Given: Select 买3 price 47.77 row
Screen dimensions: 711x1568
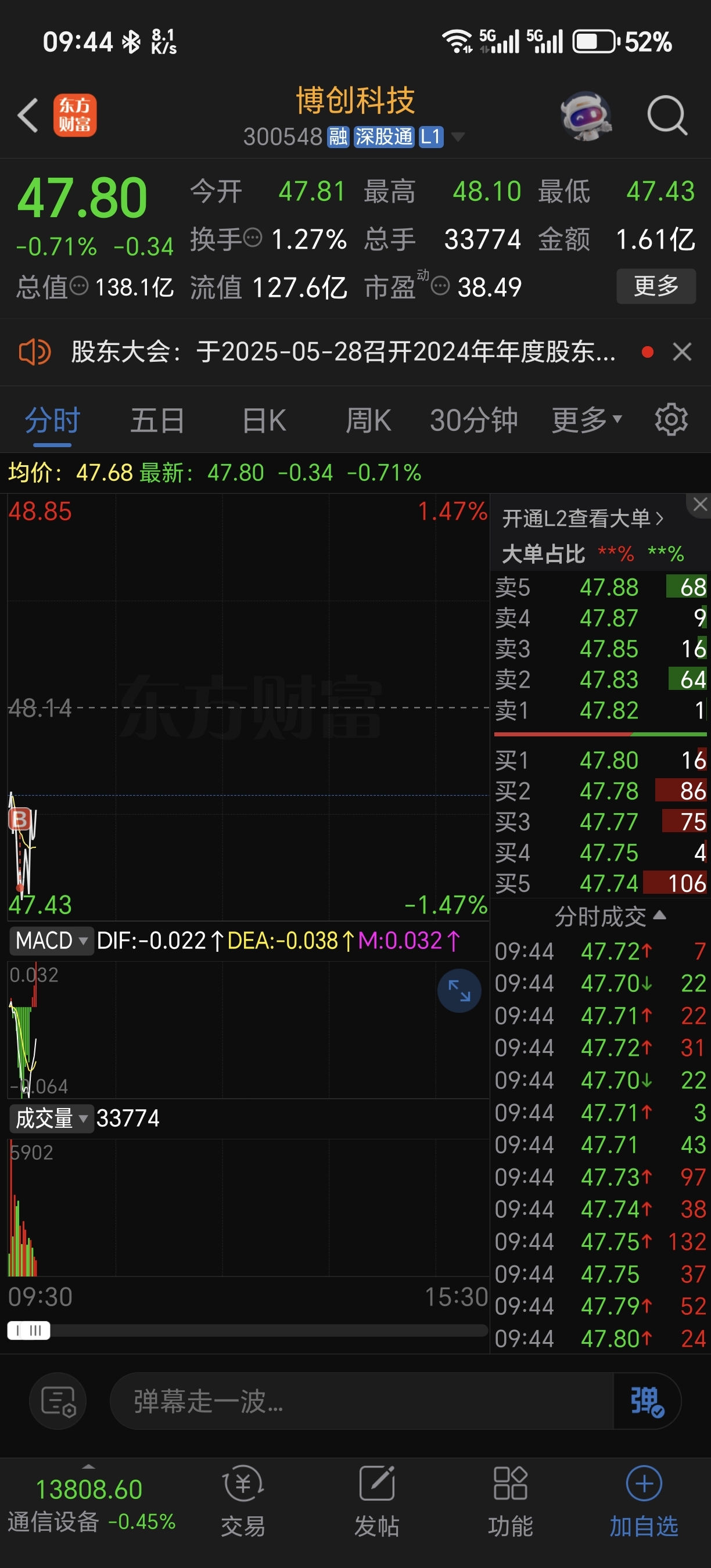Looking at the screenshot, I should pos(600,822).
